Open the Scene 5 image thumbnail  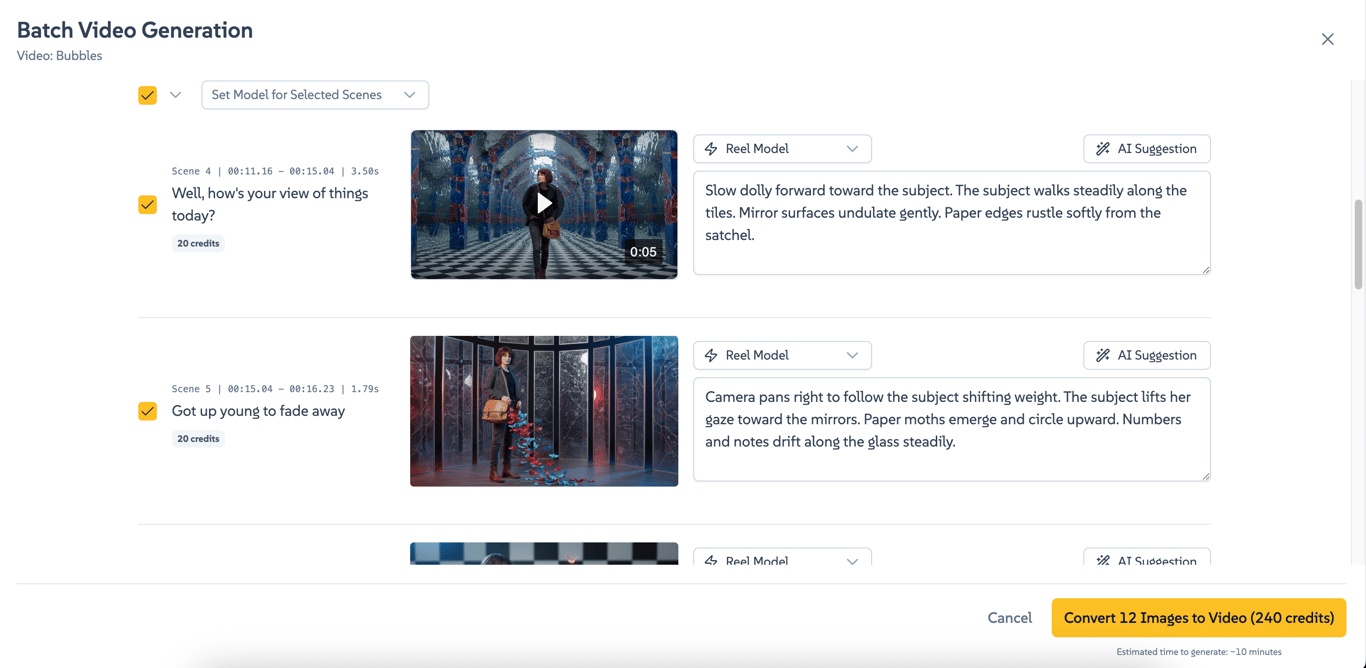544,411
